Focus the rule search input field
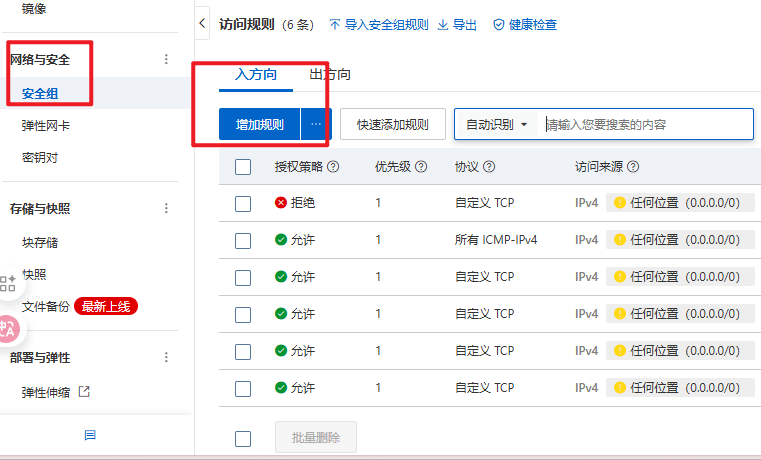 pyautogui.click(x=647, y=125)
